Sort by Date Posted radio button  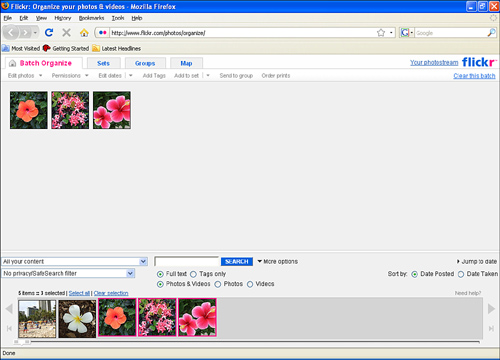(415, 274)
